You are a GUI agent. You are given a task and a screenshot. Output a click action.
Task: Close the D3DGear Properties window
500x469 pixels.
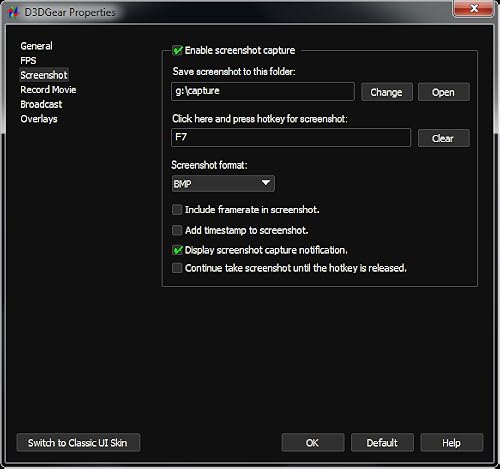click(x=473, y=8)
